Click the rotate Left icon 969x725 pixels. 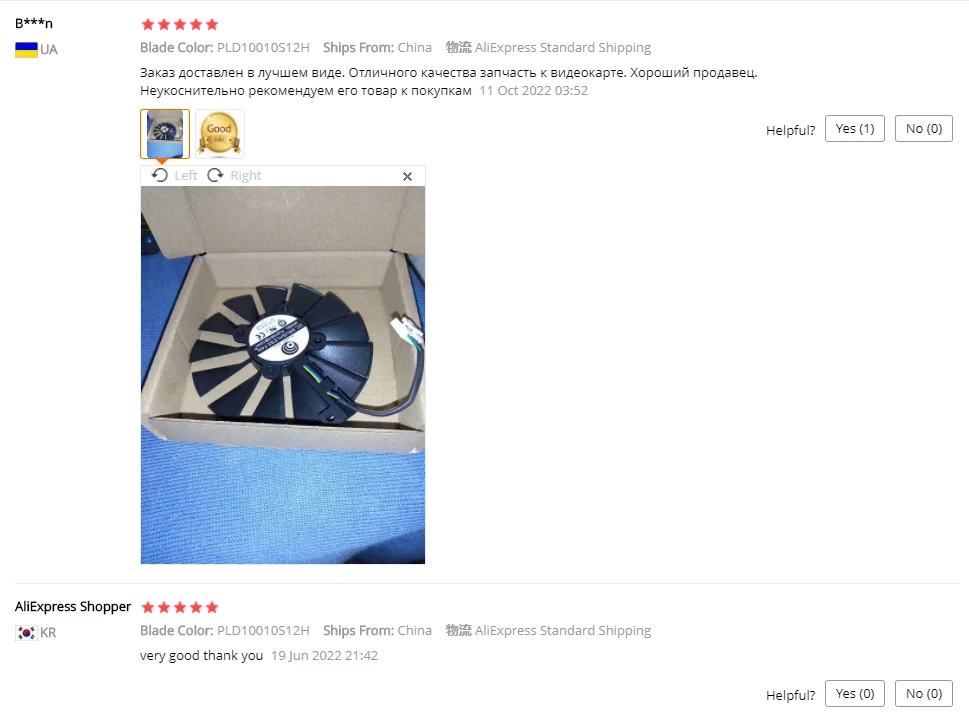(159, 176)
